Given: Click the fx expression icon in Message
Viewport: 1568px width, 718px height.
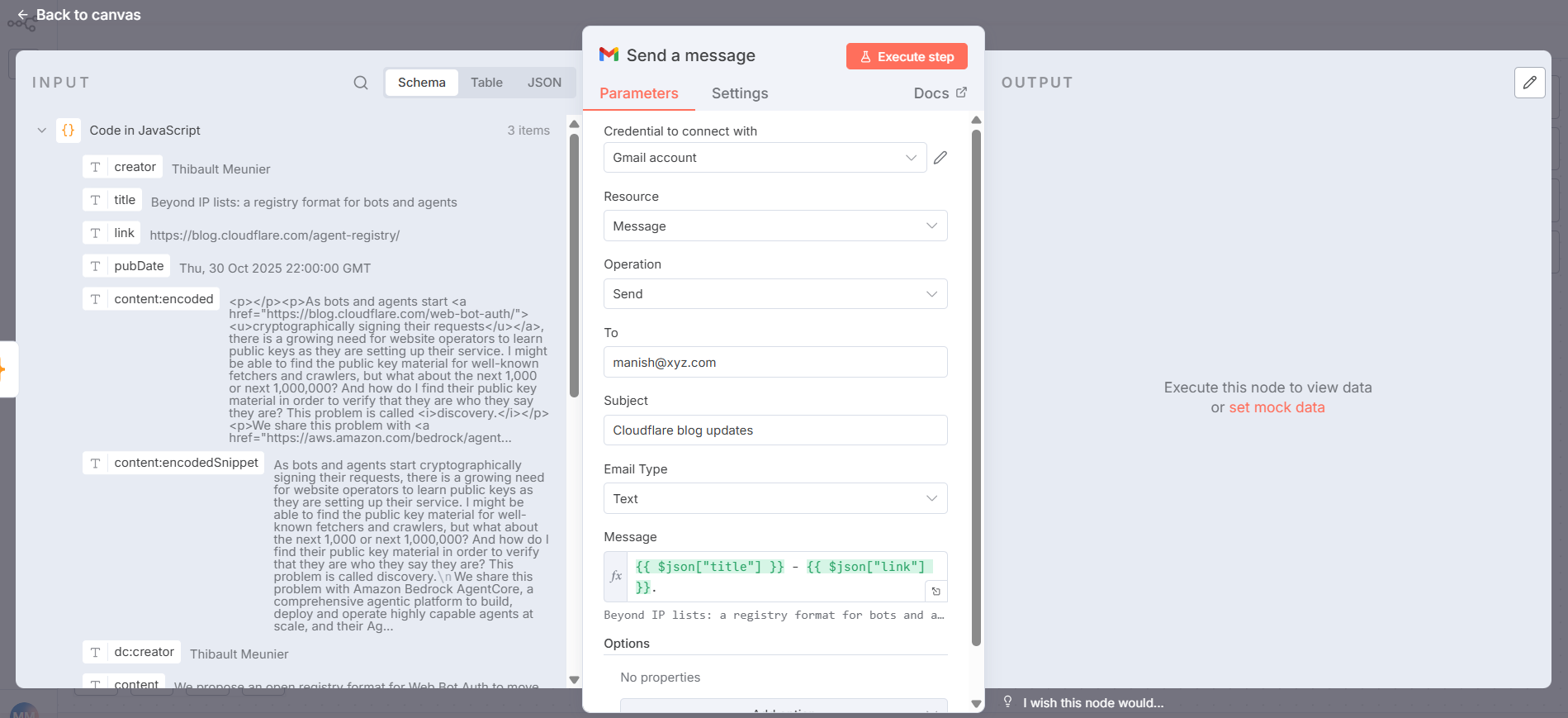Looking at the screenshot, I should (x=616, y=576).
